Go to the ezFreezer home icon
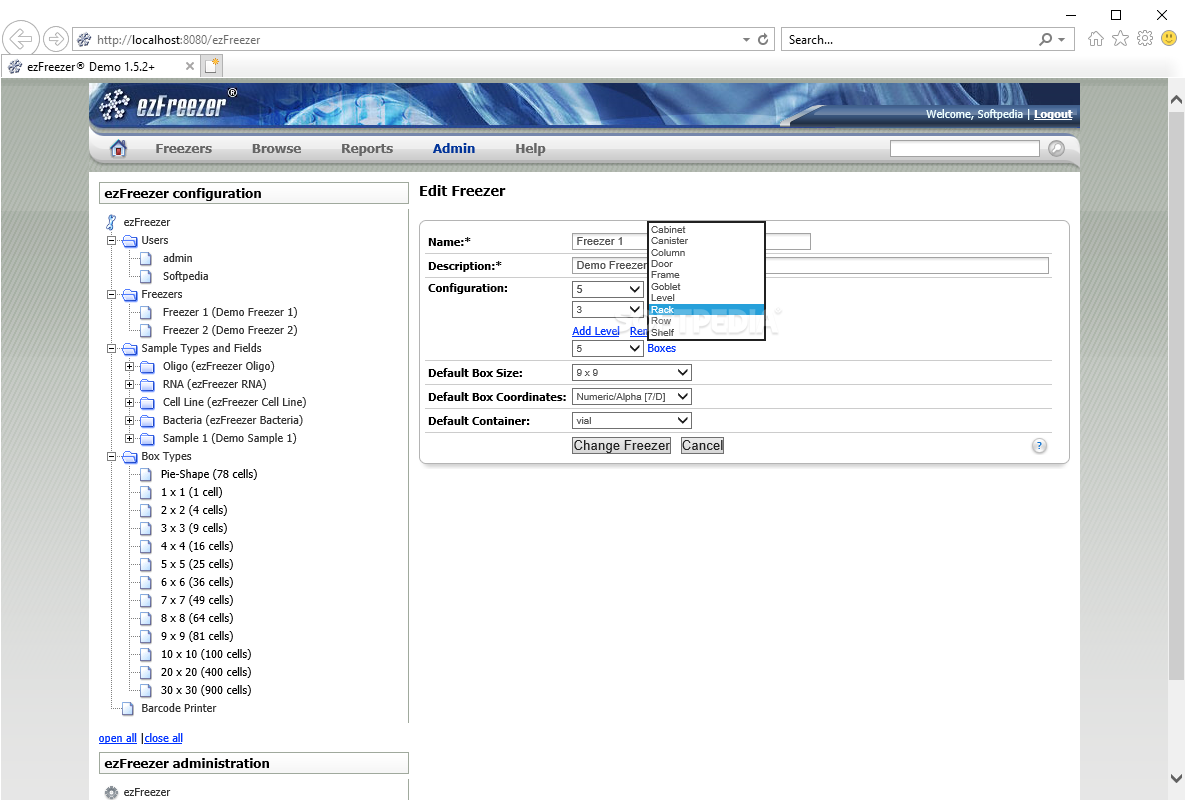 point(118,148)
